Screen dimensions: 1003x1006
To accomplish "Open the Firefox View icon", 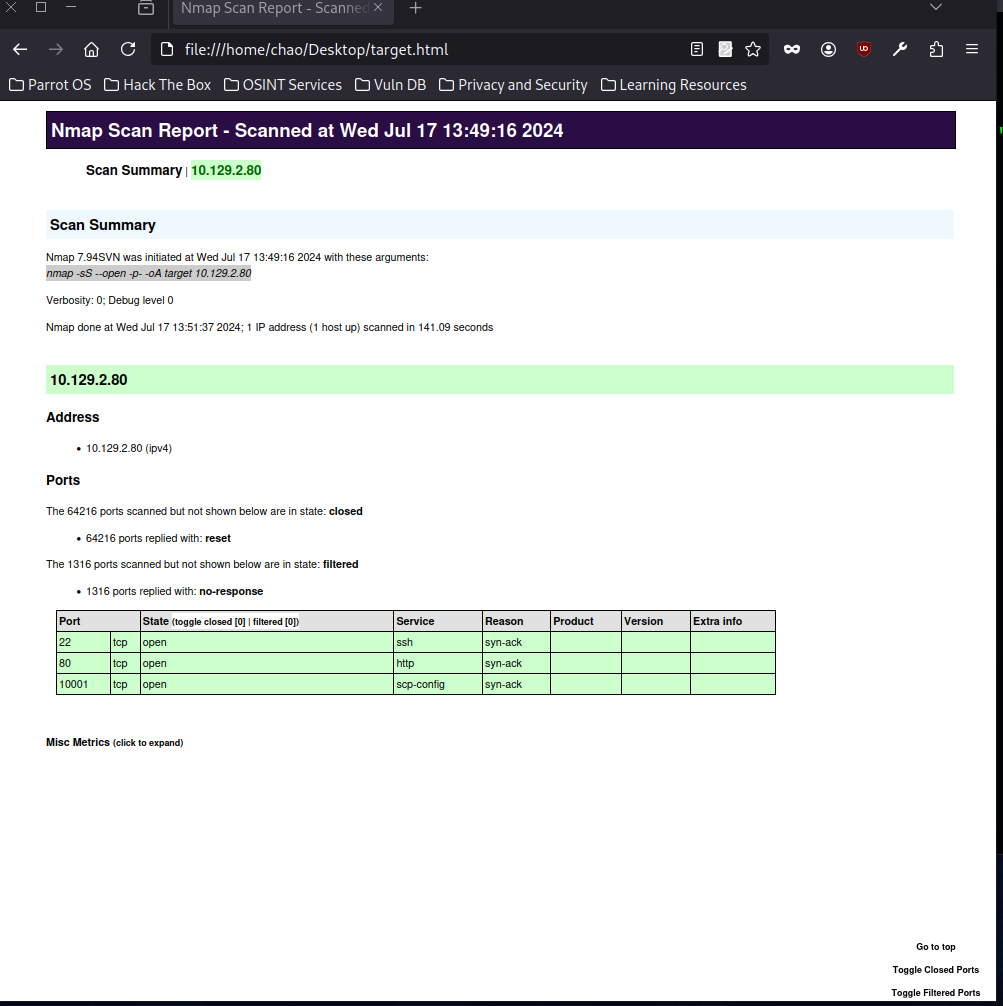I will pos(146,8).
